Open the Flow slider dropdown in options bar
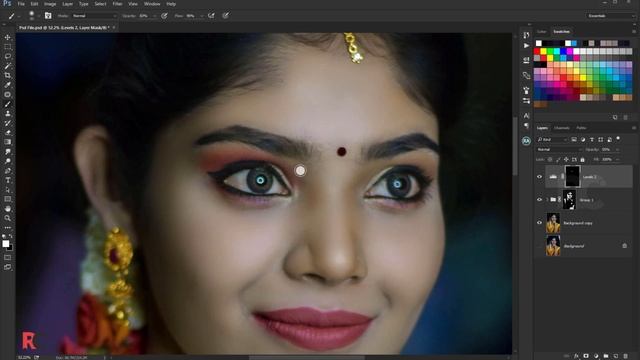The image size is (640, 360). point(201,16)
